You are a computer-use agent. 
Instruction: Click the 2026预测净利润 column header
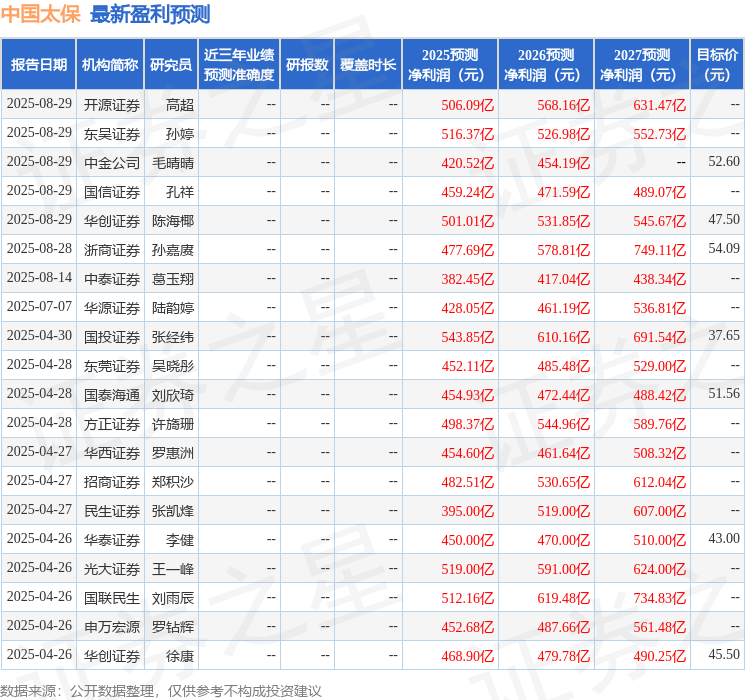[x=545, y=64]
